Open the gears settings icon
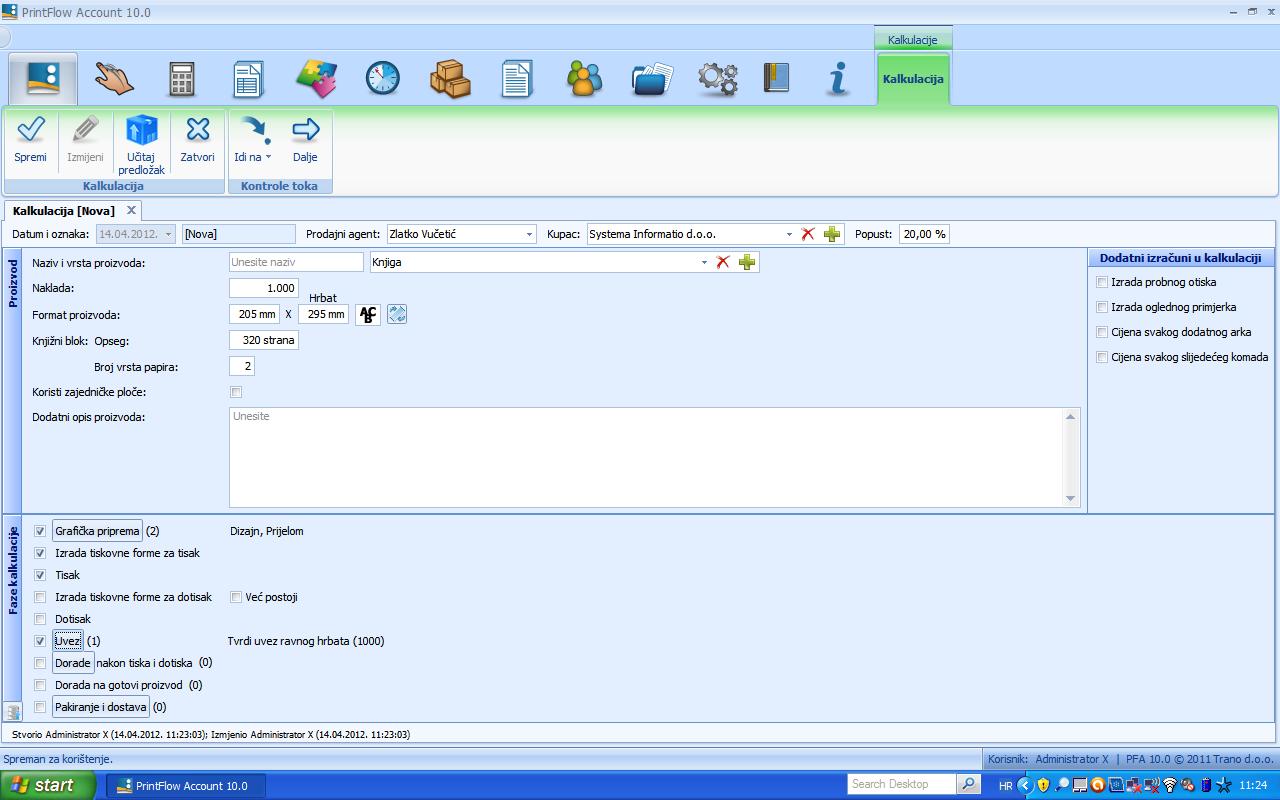The image size is (1280, 800). tap(717, 78)
